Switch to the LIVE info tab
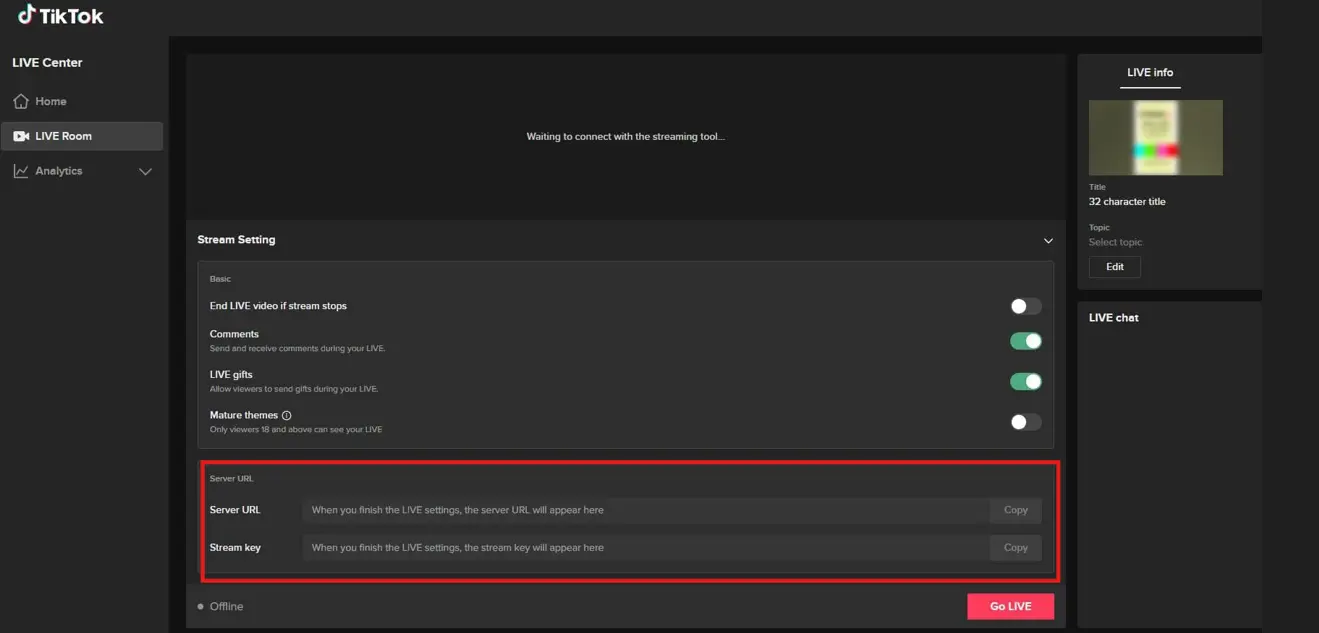Screen dimensions: 1319x633 [1150, 72]
